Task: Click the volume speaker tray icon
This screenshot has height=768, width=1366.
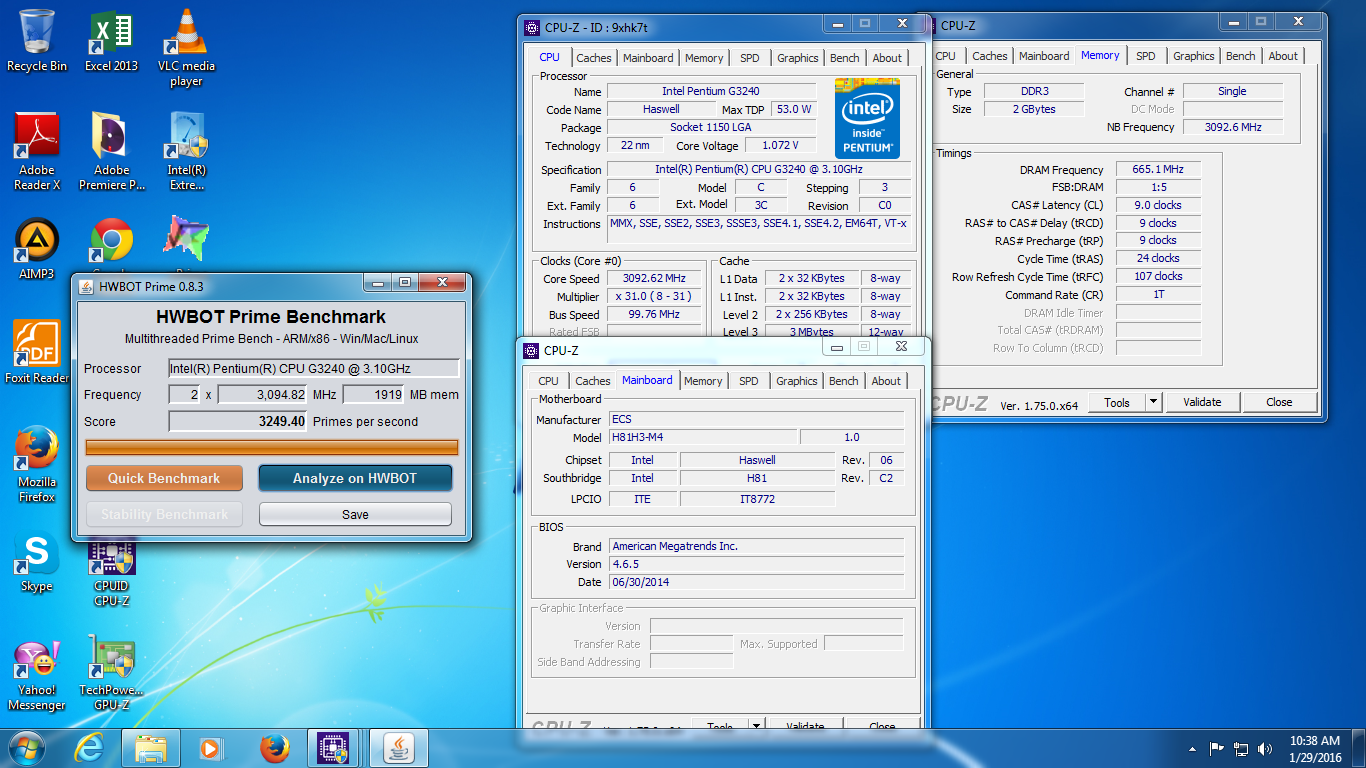Action: point(1265,748)
